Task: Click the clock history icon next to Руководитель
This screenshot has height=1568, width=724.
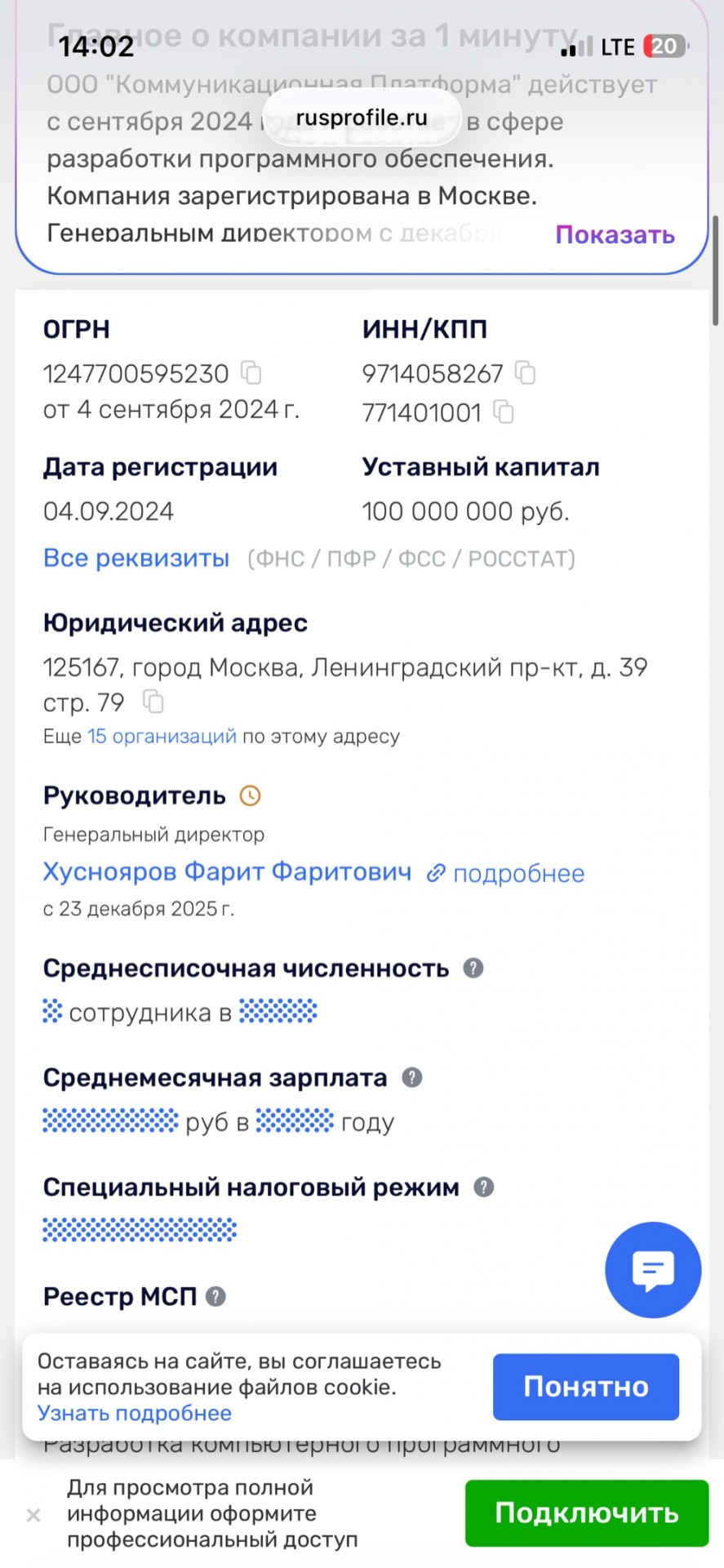Action: [x=250, y=795]
